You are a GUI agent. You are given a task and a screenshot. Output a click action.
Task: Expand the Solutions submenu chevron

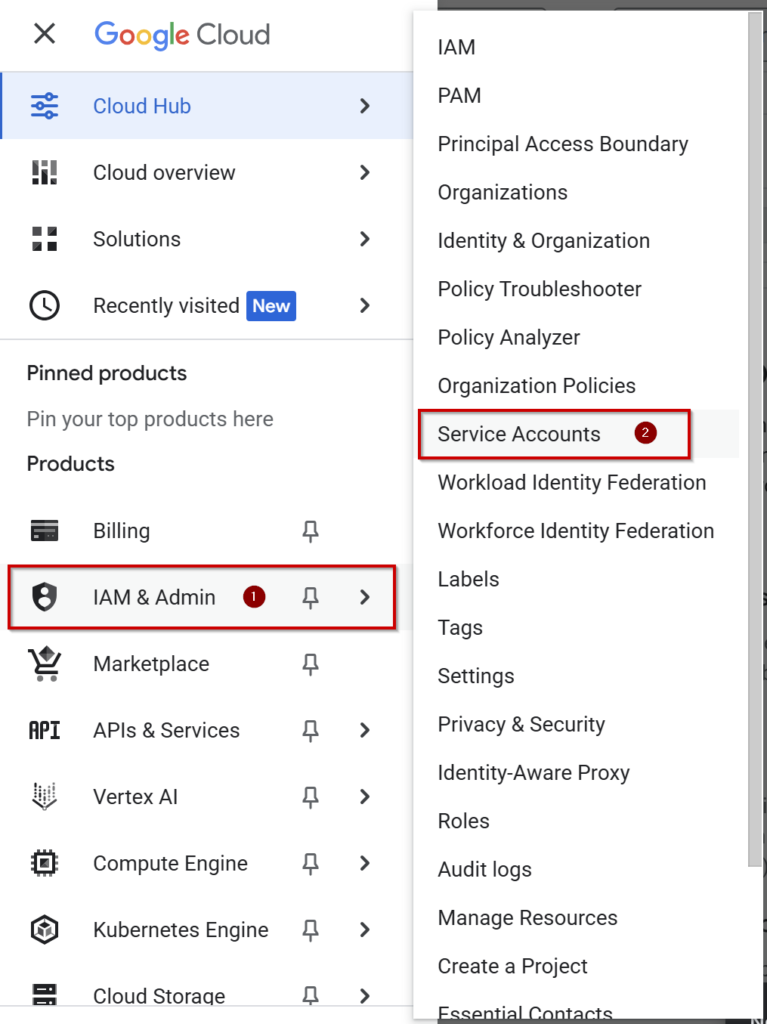[365, 239]
